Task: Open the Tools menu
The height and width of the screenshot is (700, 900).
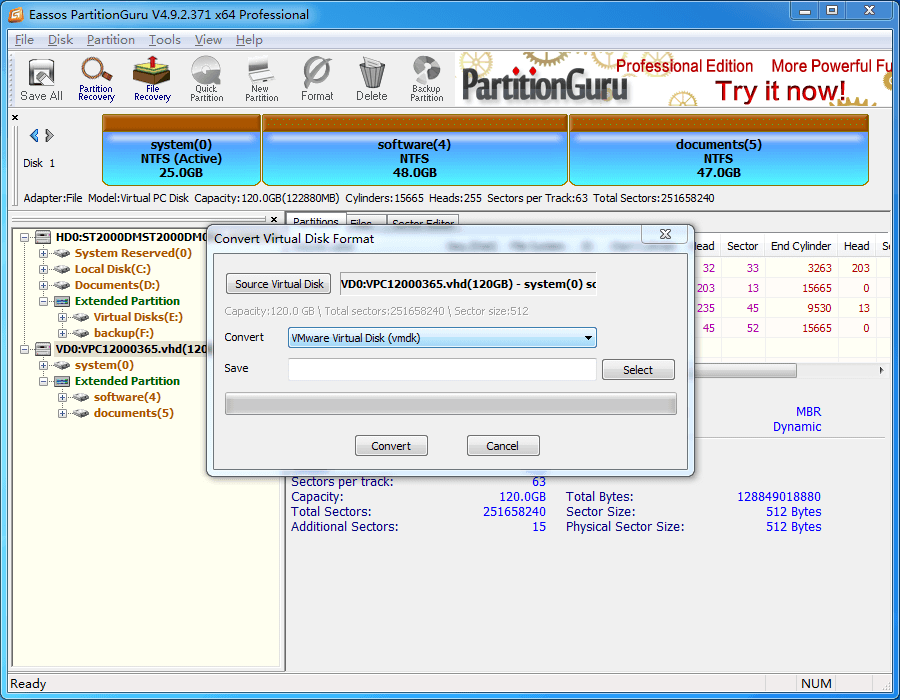Action: click(165, 40)
